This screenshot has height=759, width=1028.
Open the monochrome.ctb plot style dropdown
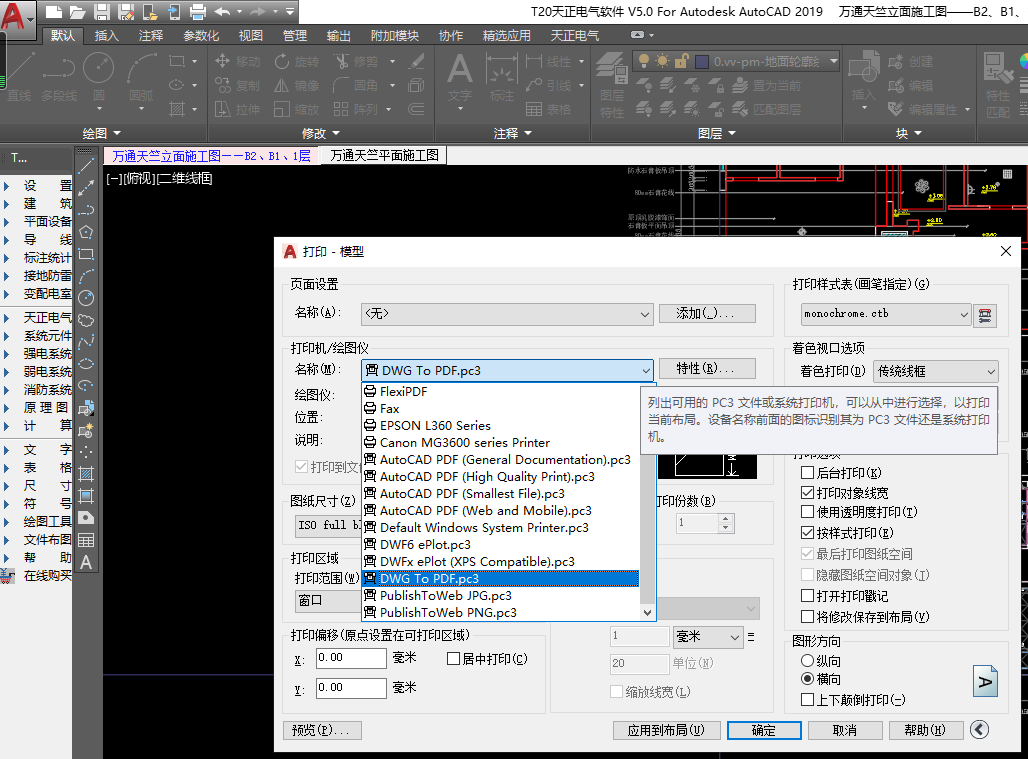click(885, 314)
